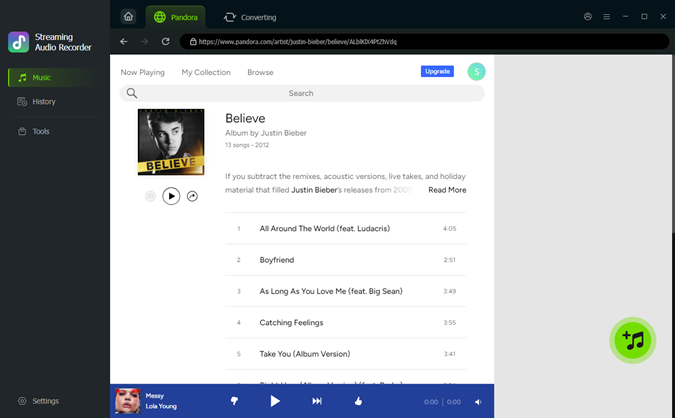Reload the Pandora page

coord(165,41)
